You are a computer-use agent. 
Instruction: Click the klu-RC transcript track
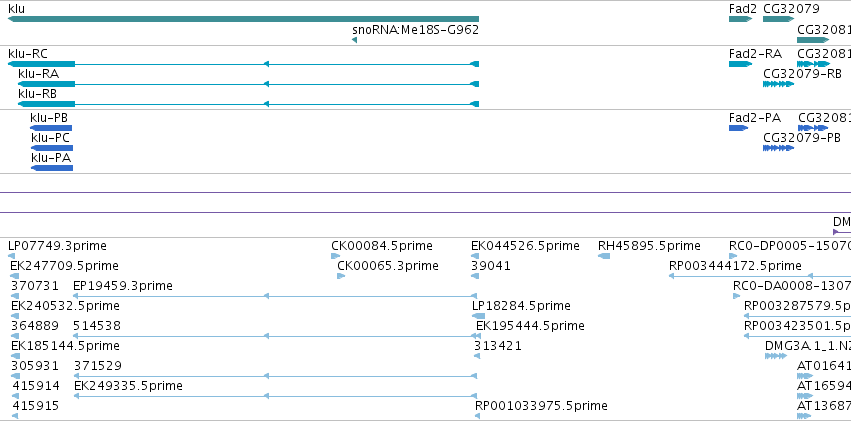click(x=243, y=64)
